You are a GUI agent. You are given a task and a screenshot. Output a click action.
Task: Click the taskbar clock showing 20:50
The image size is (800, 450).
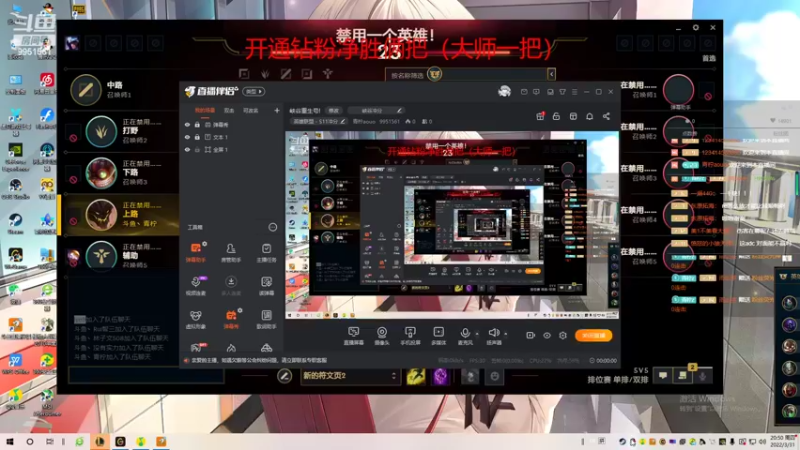[x=780, y=441]
